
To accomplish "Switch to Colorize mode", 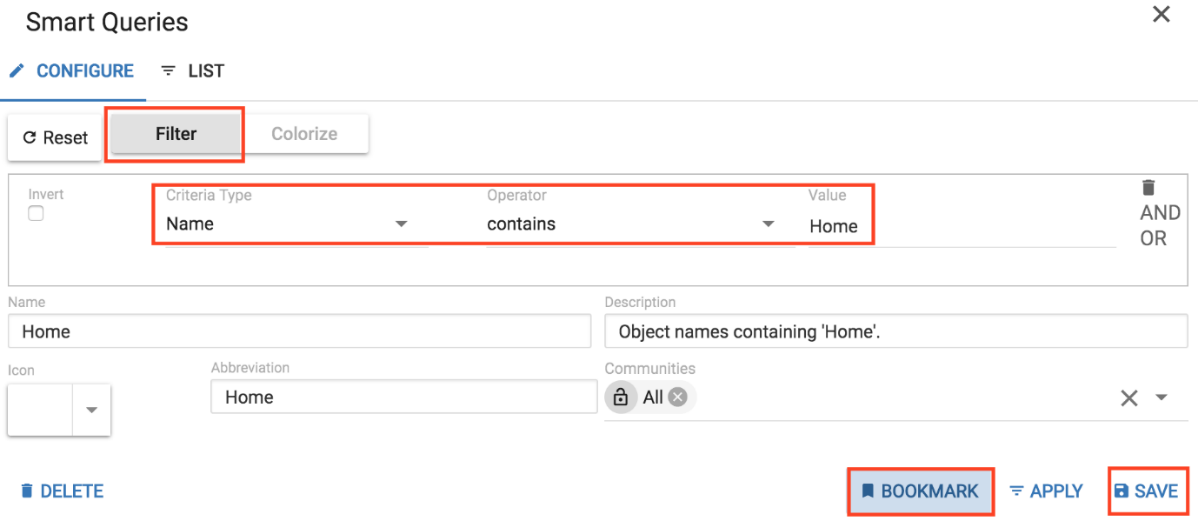I will 304,134.
